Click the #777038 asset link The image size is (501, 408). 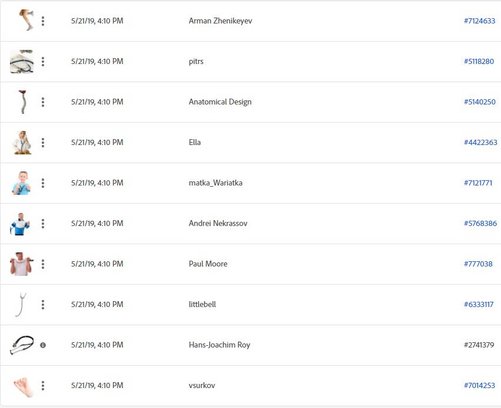(x=478, y=264)
